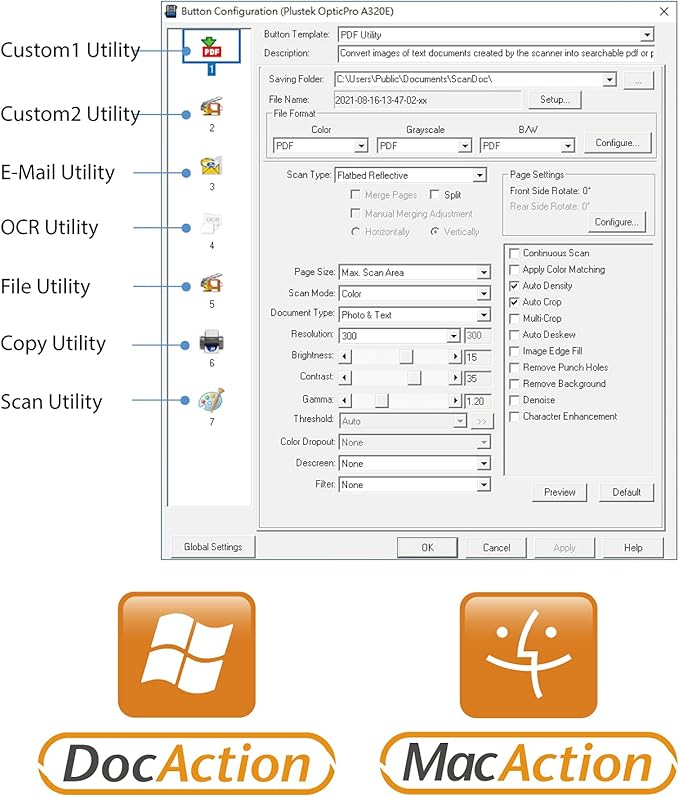This screenshot has height=797, width=679.
Task: Open the Document Type dropdown
Action: [x=483, y=315]
